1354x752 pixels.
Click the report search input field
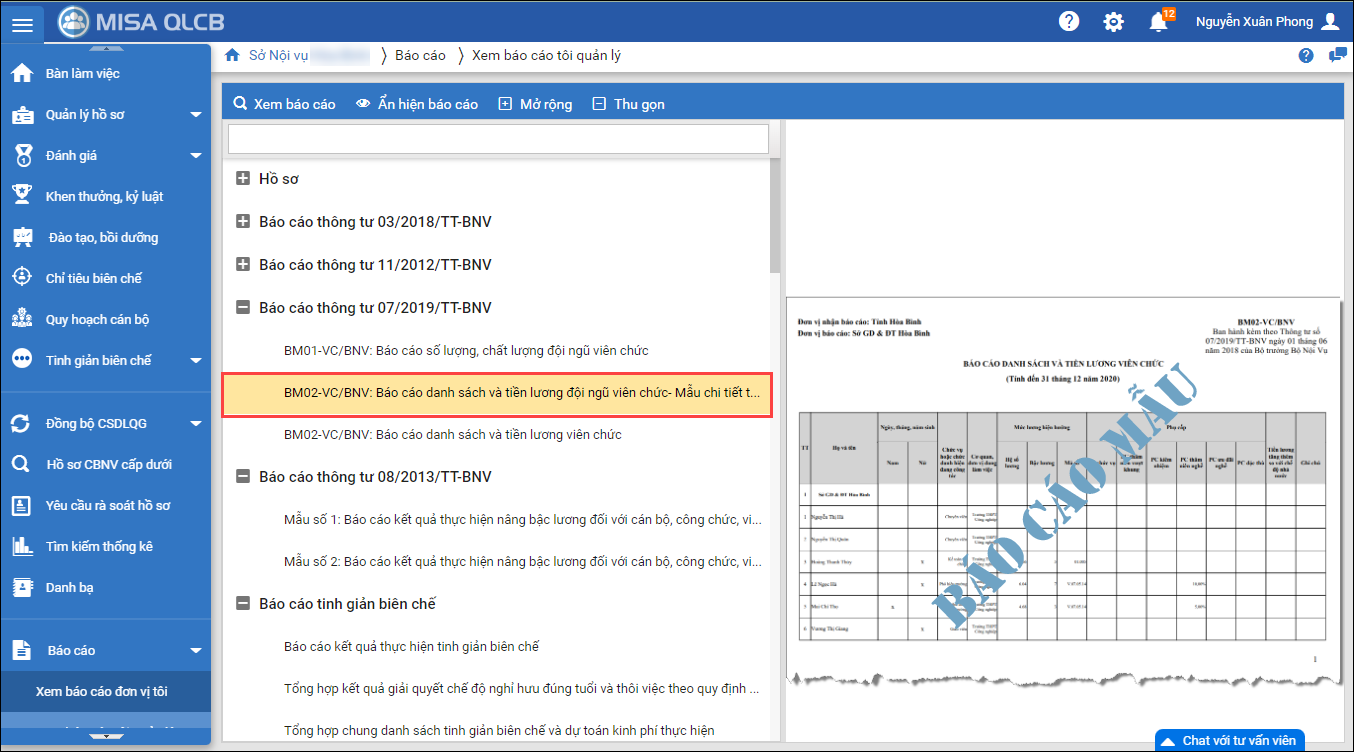tap(498, 139)
